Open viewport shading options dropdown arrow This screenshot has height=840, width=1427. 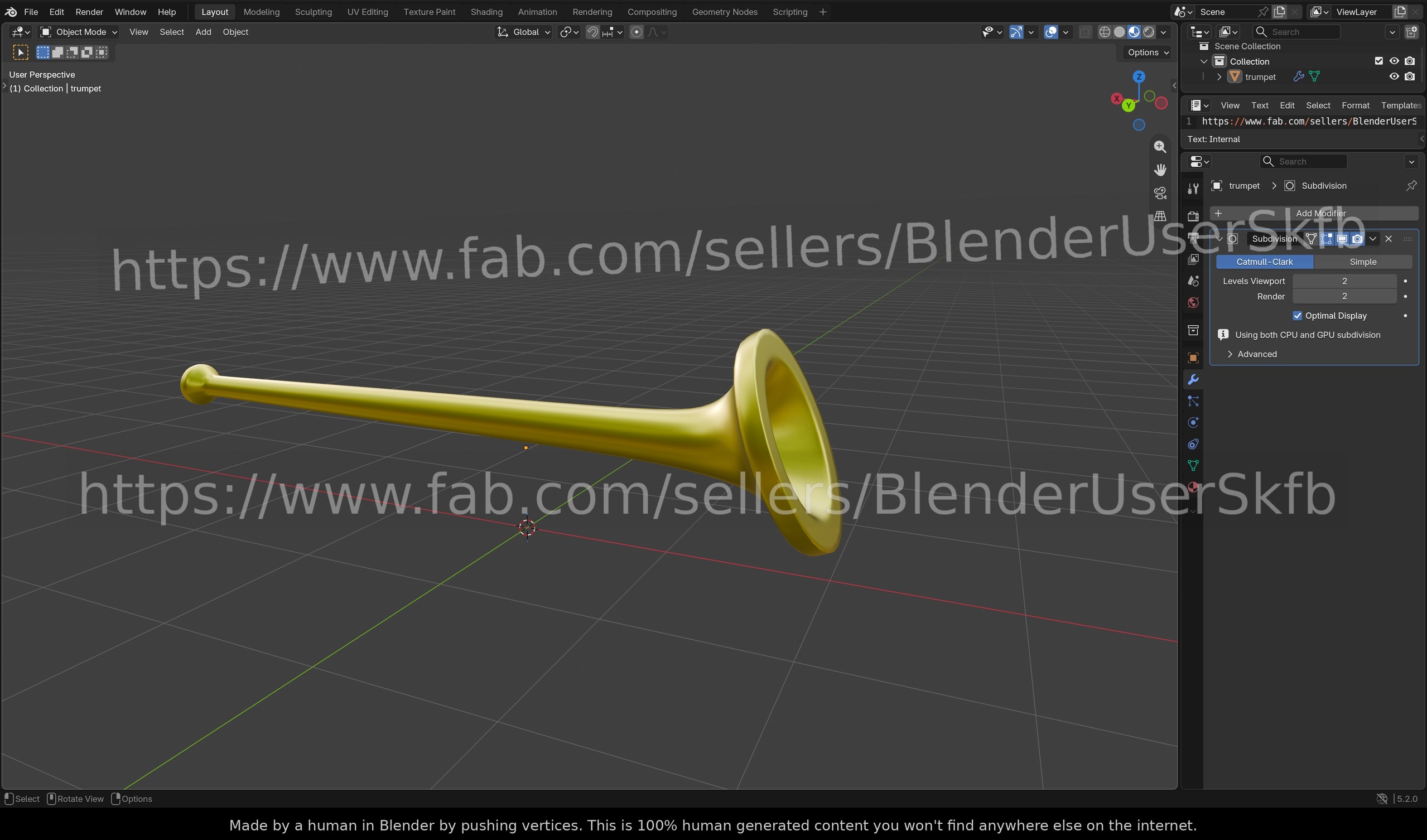click(x=1163, y=32)
